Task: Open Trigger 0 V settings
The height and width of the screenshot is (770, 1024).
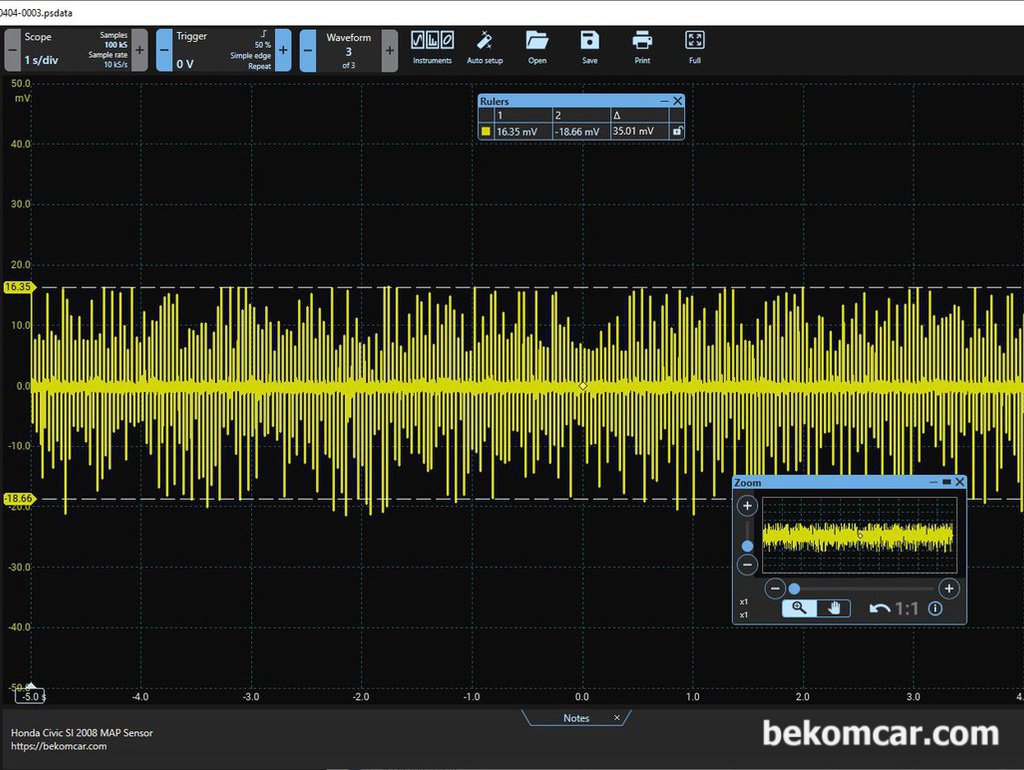Action: click(x=223, y=50)
